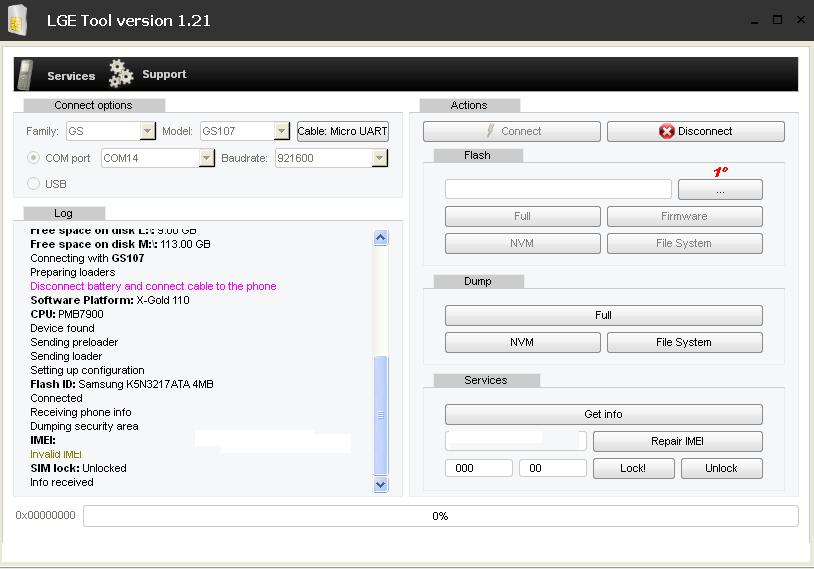Click the Cable: Micro UART button

click(x=343, y=131)
